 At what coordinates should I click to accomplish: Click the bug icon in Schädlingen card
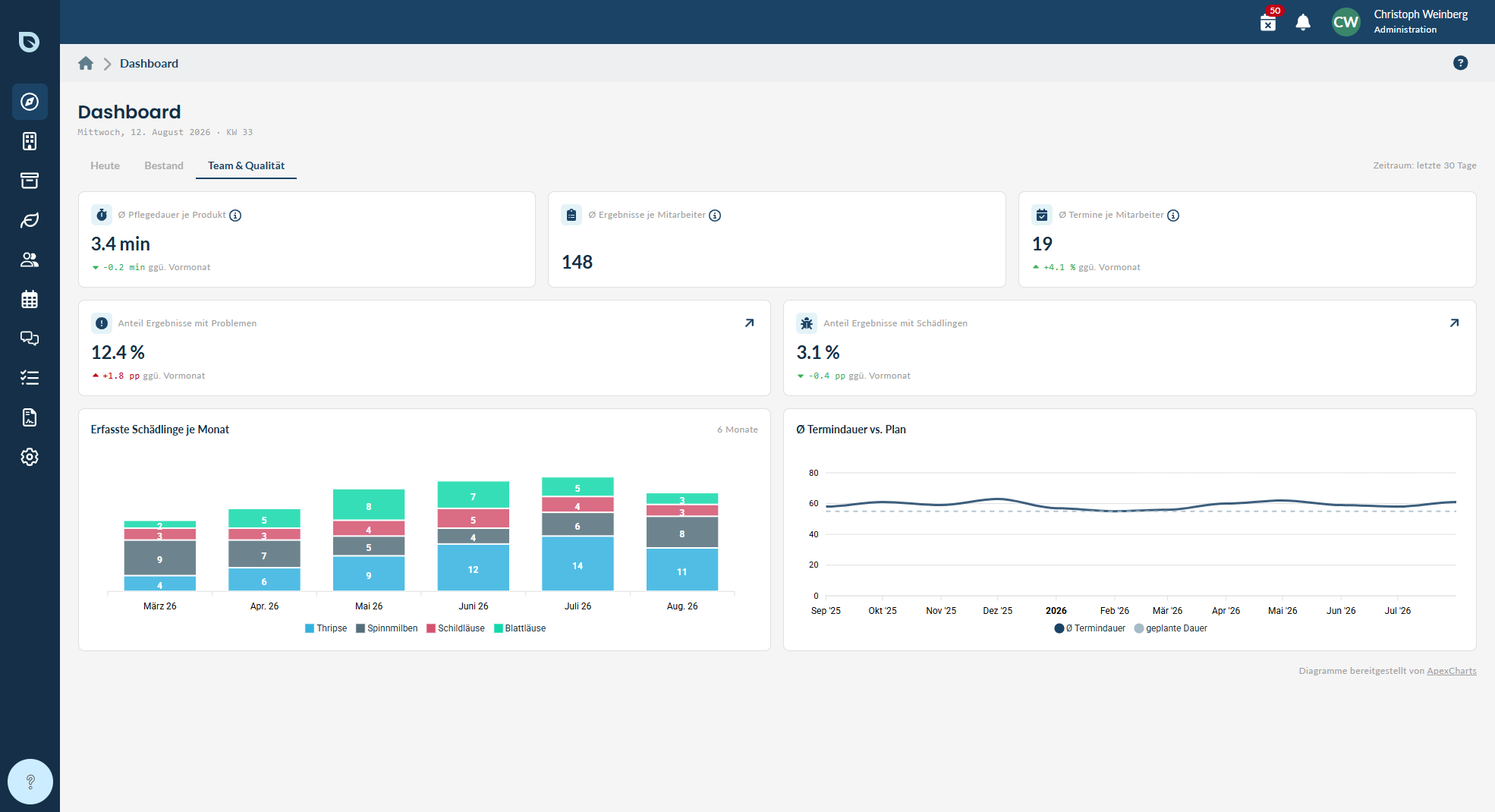click(x=807, y=323)
